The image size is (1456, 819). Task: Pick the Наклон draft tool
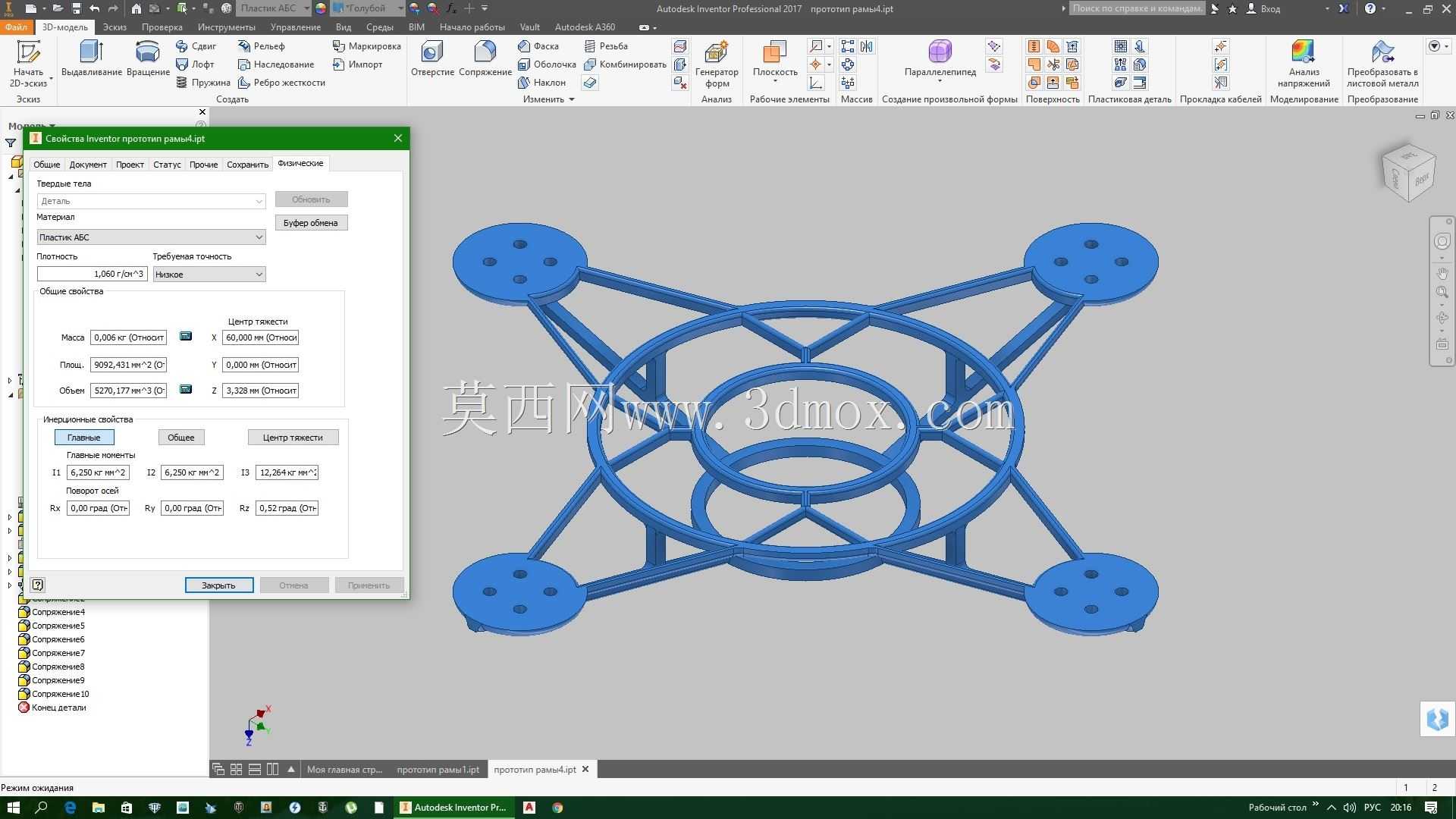coord(541,83)
